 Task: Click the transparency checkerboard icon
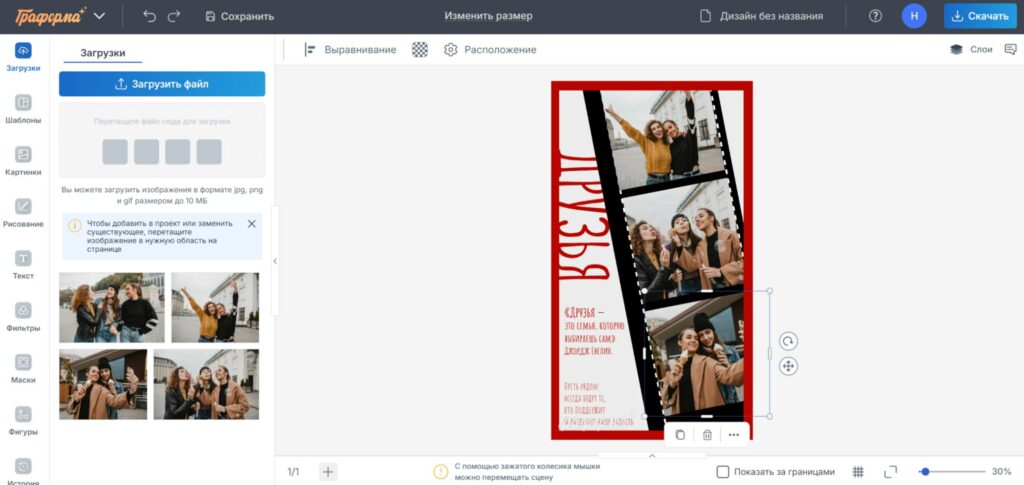(419, 50)
